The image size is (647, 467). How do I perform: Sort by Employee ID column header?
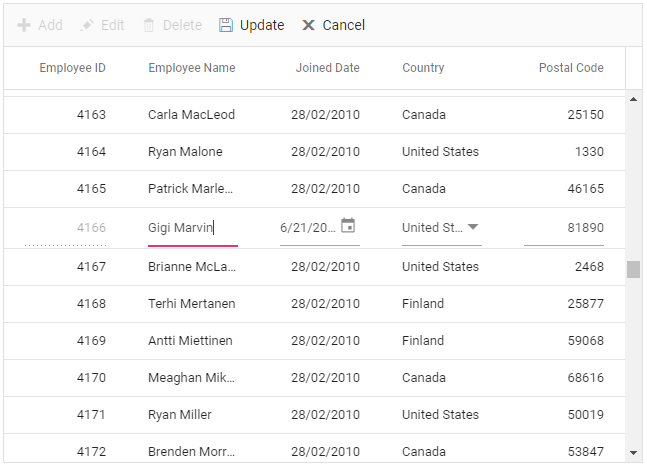(72, 68)
